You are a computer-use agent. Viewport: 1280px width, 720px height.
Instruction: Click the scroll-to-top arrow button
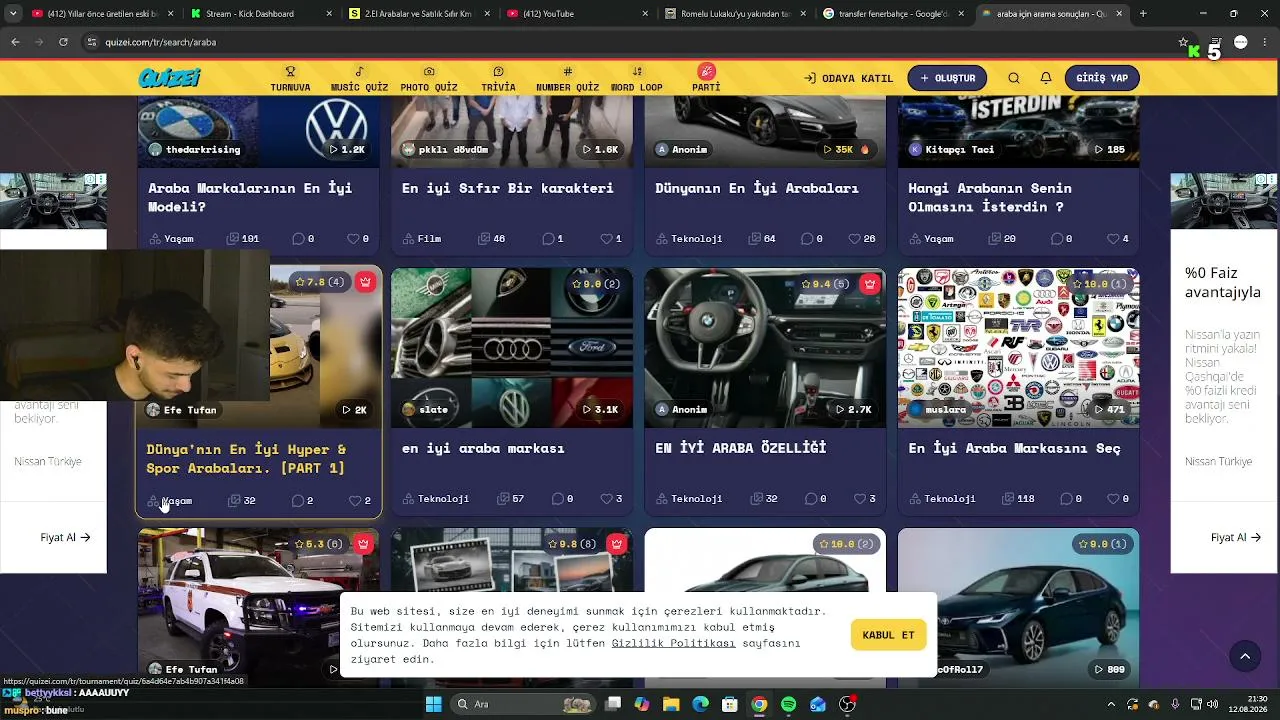coord(1245,657)
